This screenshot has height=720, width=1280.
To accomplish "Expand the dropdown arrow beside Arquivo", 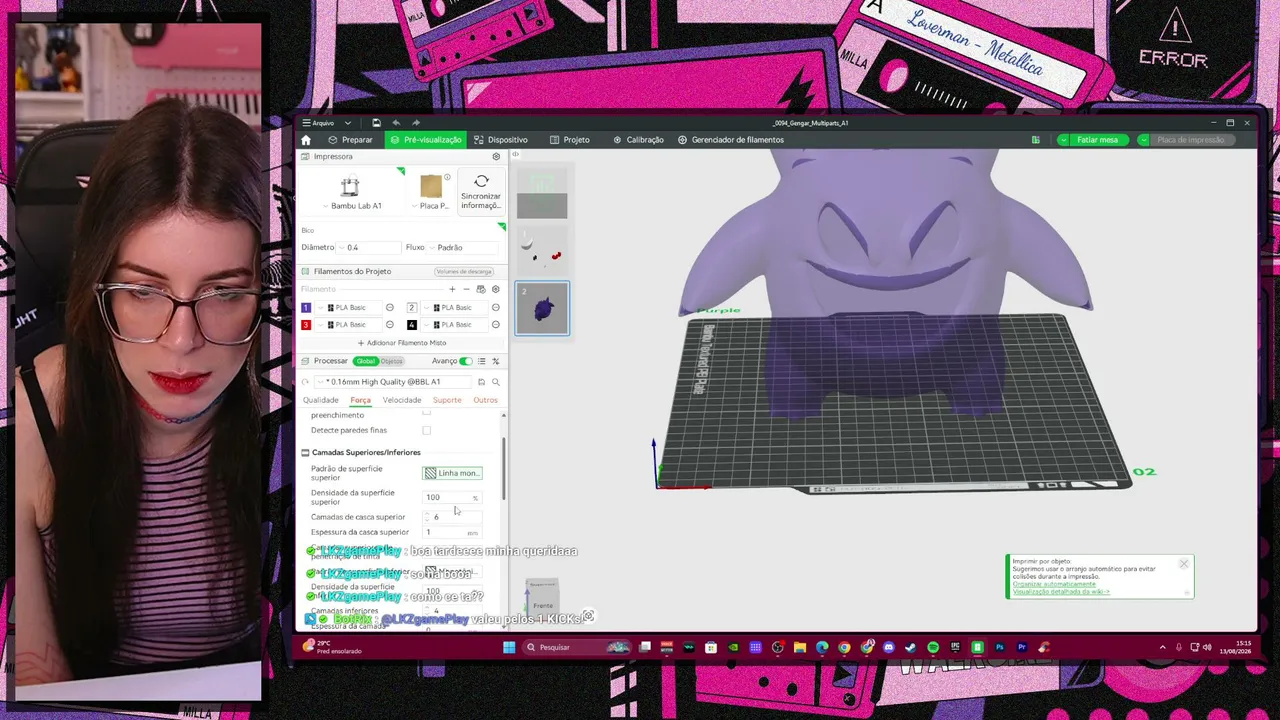I will point(348,123).
